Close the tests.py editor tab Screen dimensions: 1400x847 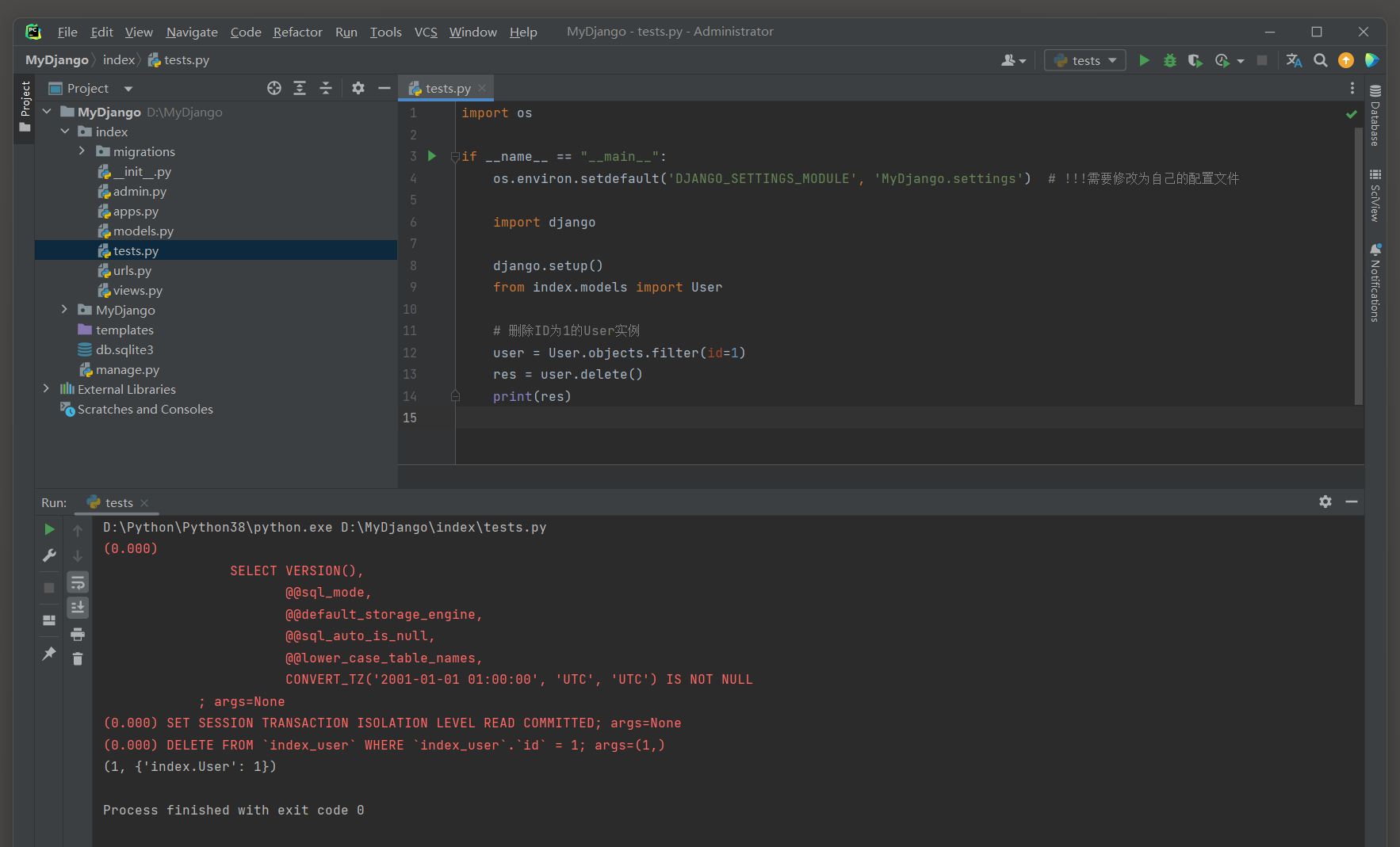click(482, 88)
